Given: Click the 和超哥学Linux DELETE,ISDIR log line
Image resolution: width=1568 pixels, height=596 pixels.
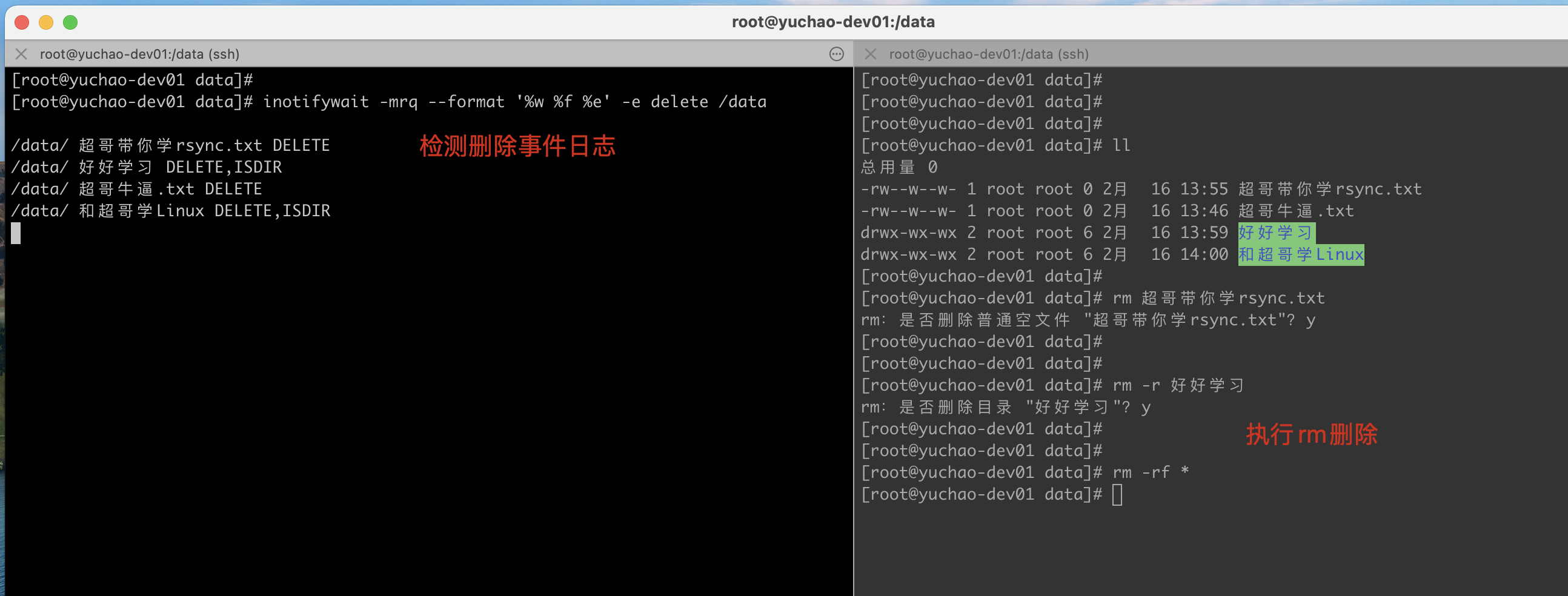Looking at the screenshot, I should (x=171, y=211).
